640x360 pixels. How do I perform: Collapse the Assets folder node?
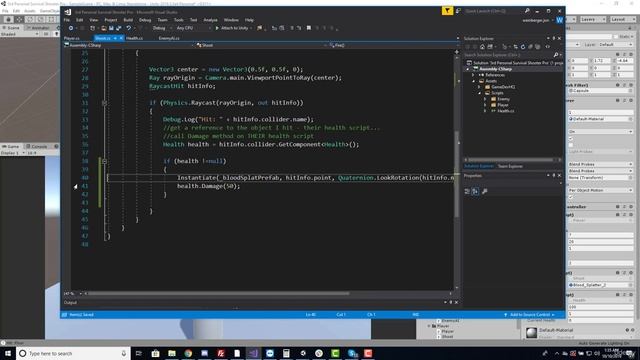(473, 81)
